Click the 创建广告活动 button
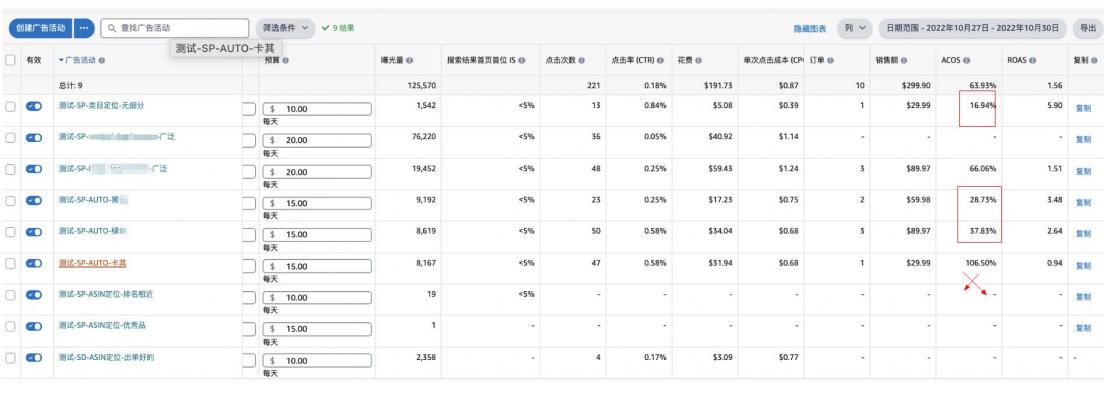 [x=37, y=28]
